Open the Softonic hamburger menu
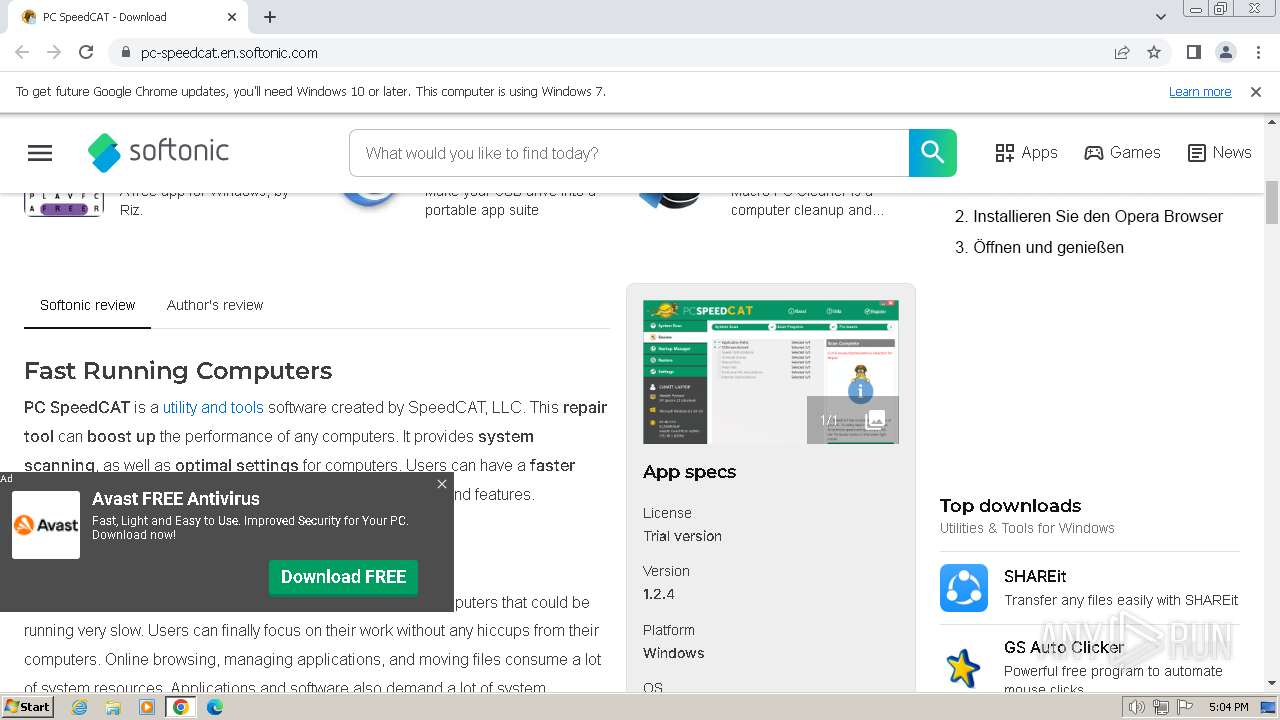Screen dimensions: 1280x720 40,153
